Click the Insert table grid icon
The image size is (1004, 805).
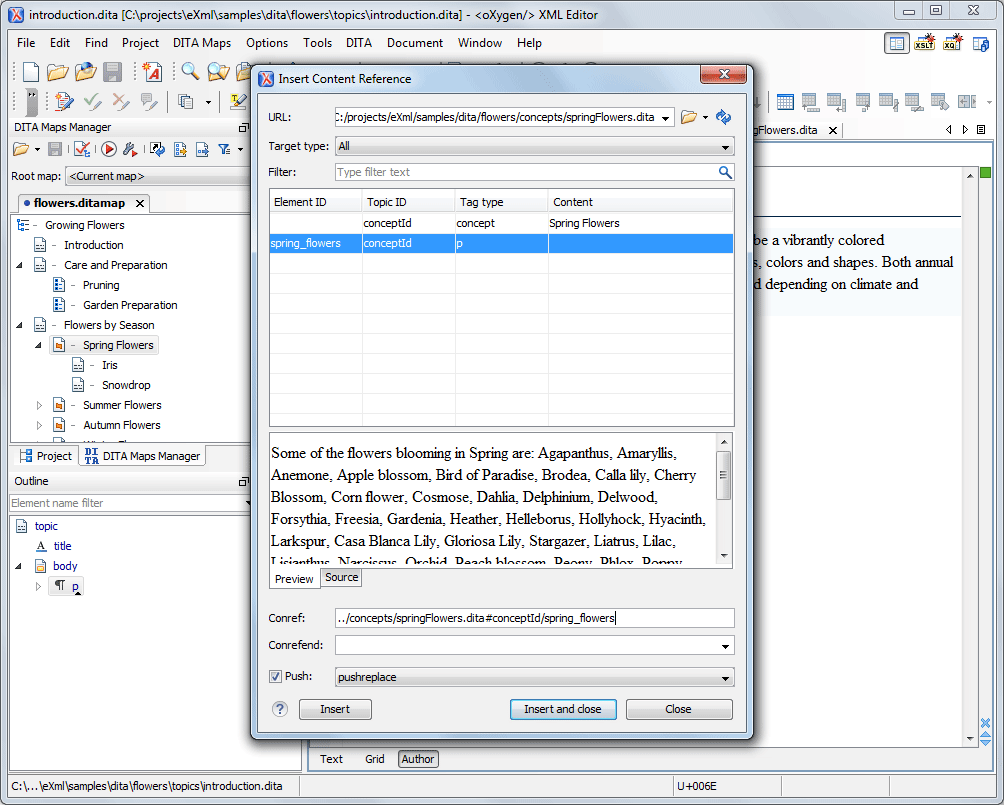pyautogui.click(x=784, y=101)
